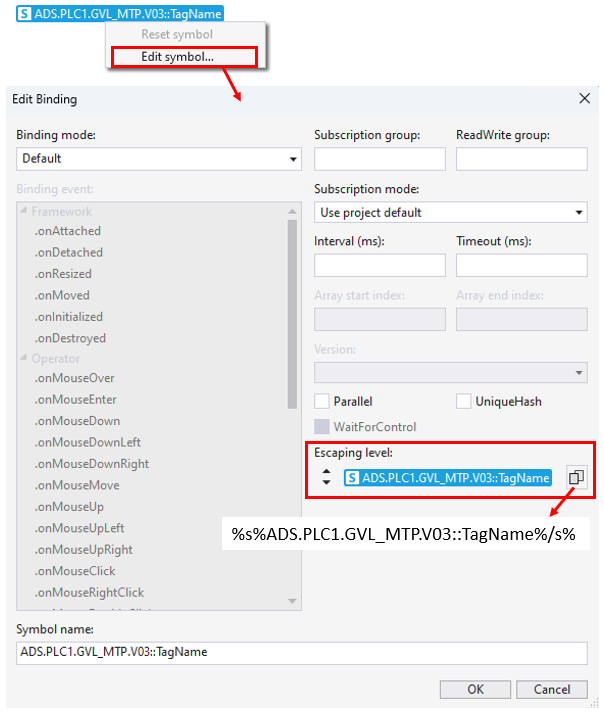The image size is (604, 713).
Task: Collapse the Operator event group
Action: 24,358
